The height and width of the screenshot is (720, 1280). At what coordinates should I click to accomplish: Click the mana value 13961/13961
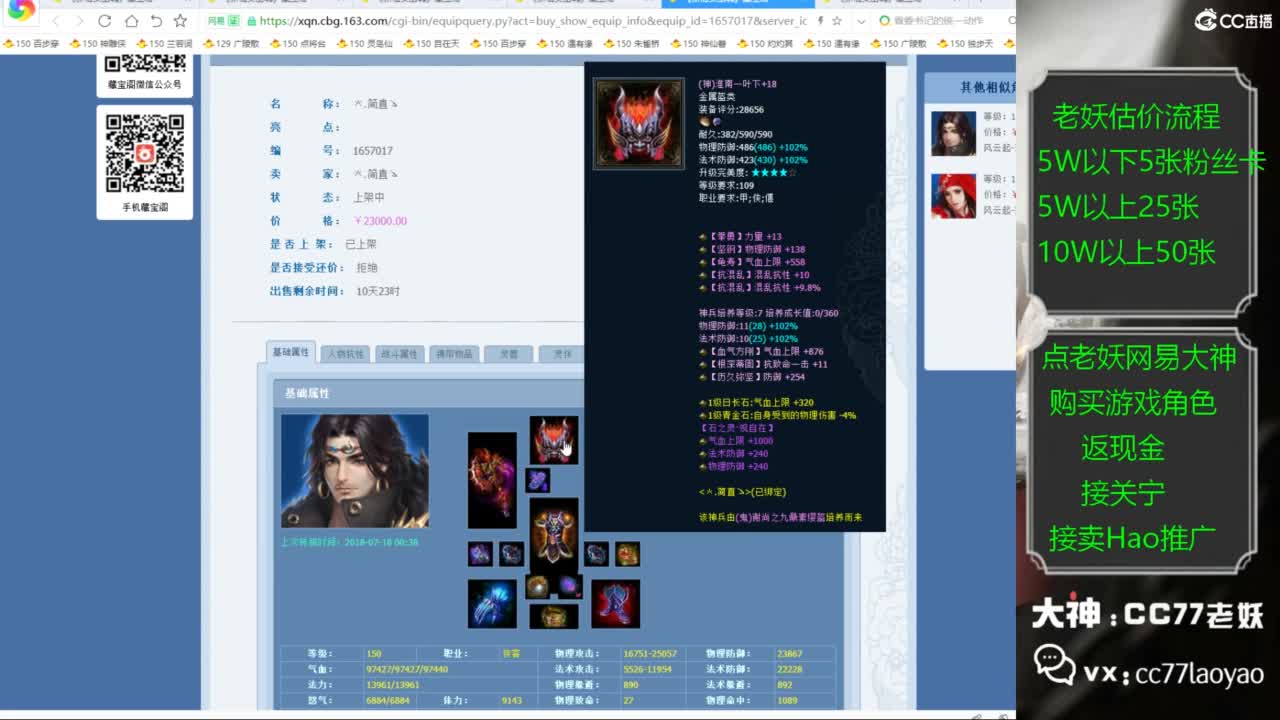[x=393, y=685]
